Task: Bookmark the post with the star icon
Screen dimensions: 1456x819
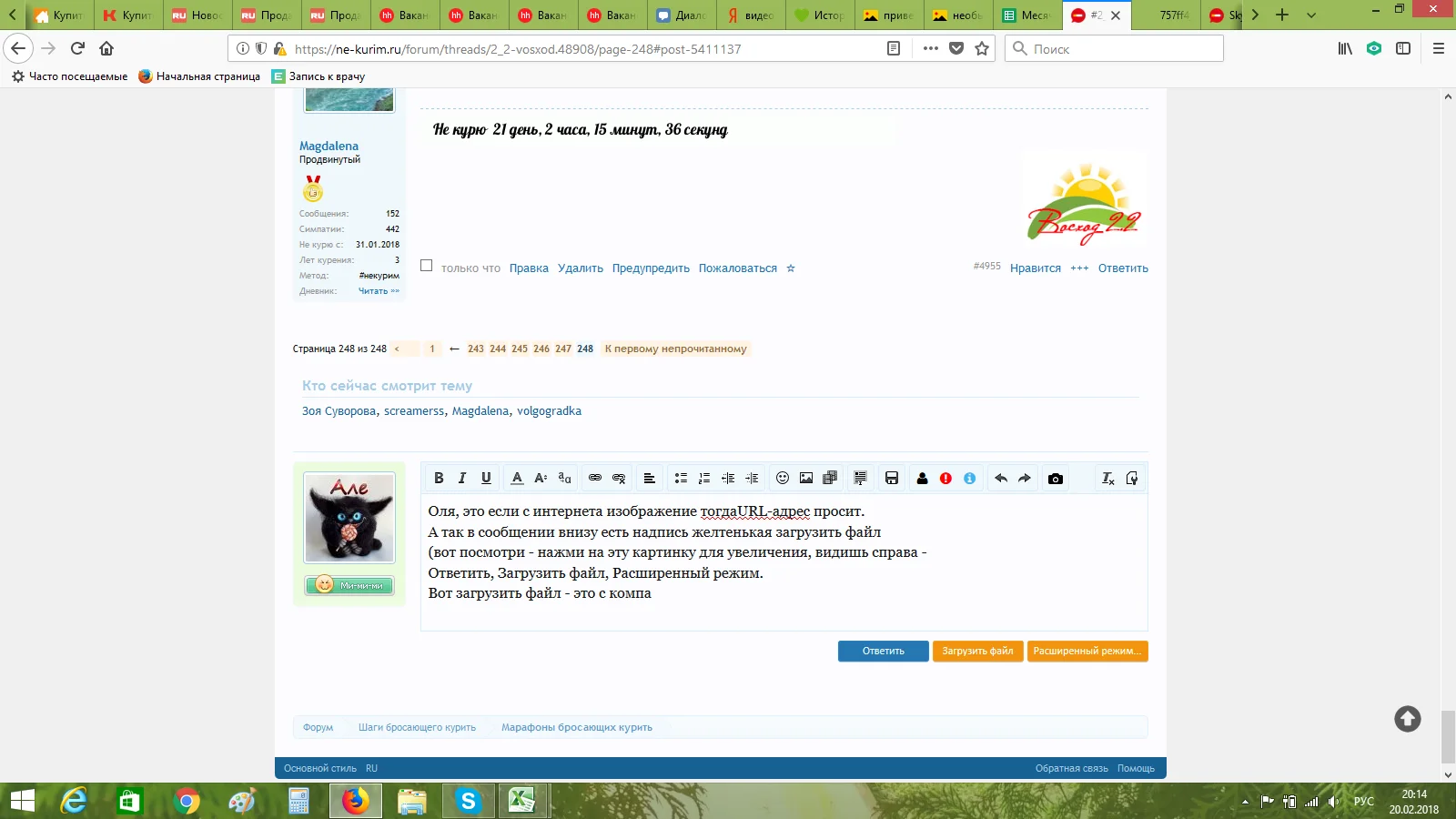Action: click(791, 268)
